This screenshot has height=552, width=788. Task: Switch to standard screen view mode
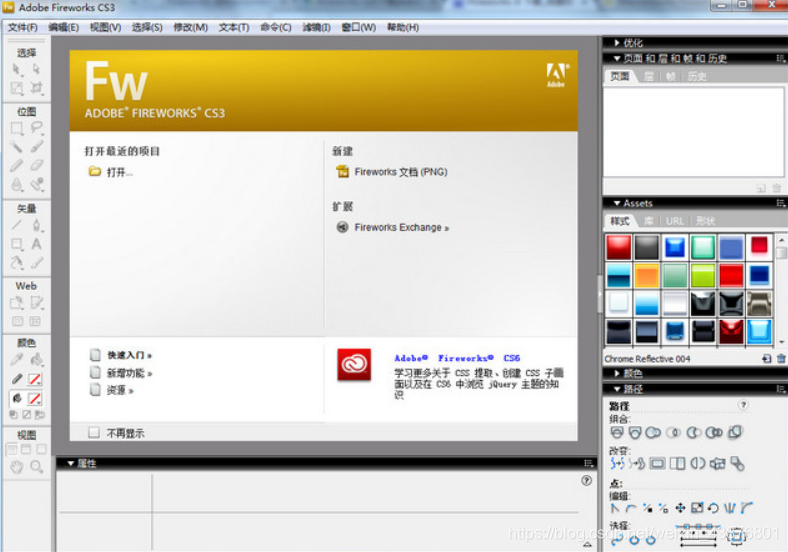(x=12, y=449)
